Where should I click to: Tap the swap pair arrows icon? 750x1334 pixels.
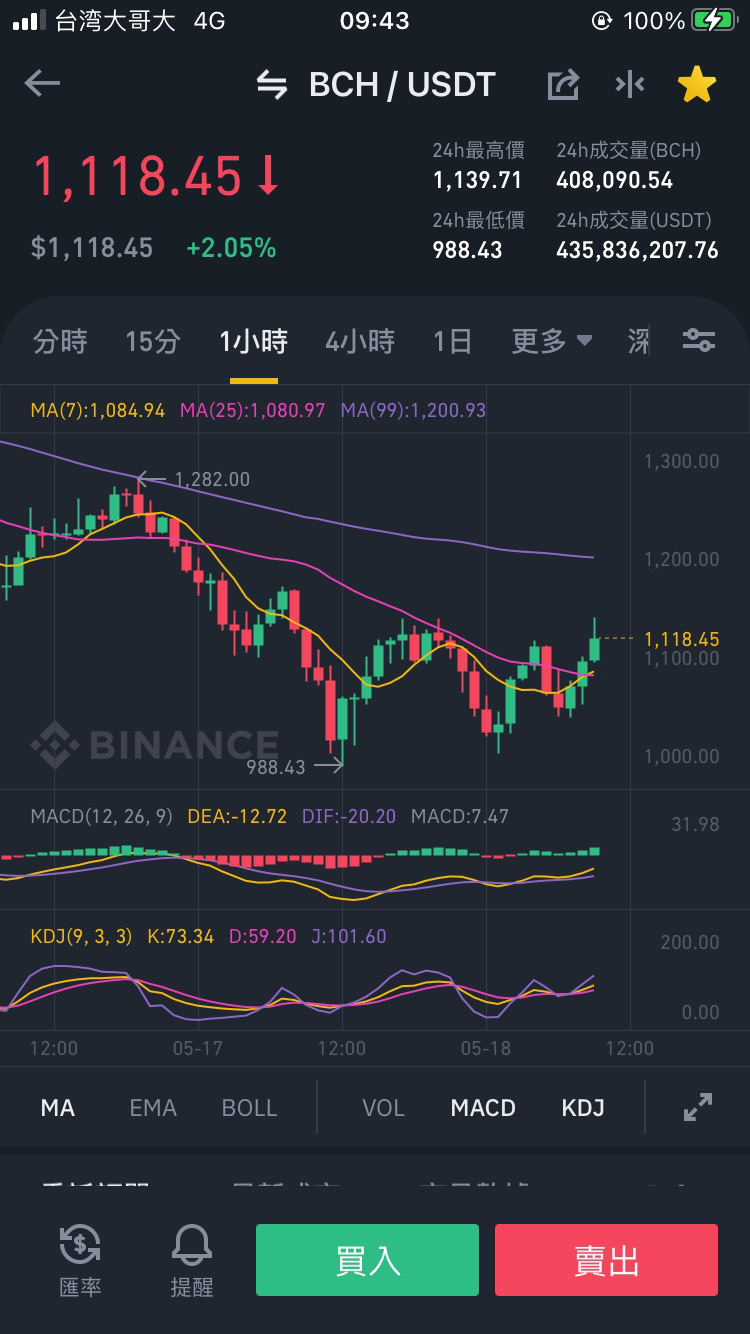tap(272, 85)
